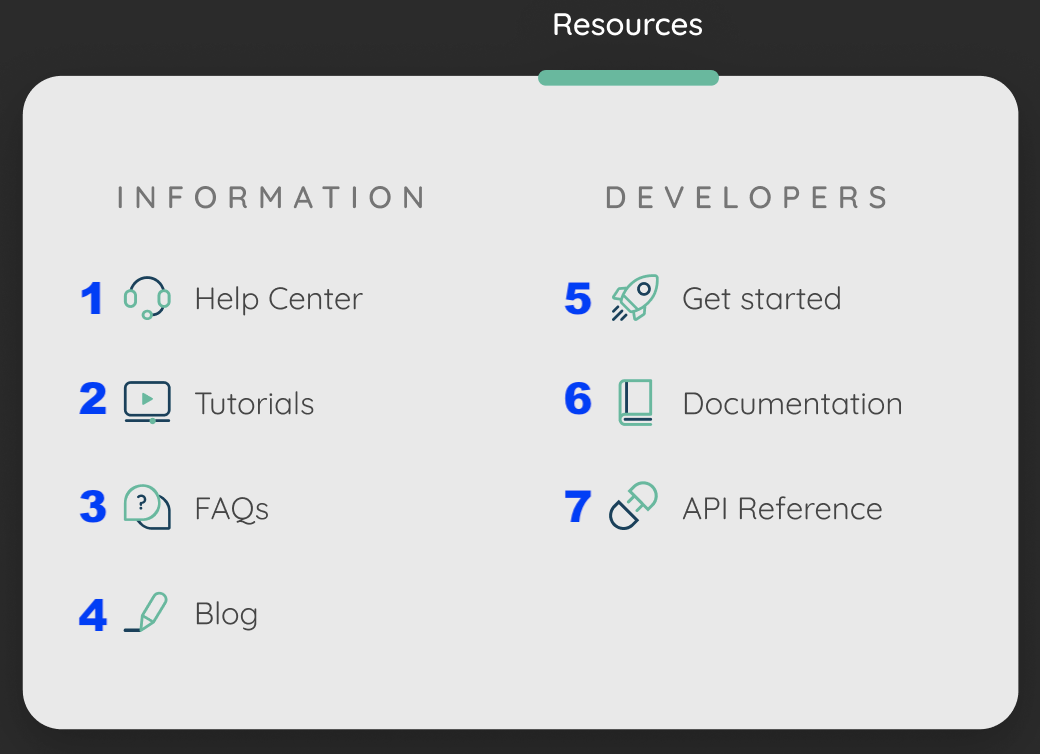
Task: Click the play symbol inside the Tutorials icon
Action: 146,401
